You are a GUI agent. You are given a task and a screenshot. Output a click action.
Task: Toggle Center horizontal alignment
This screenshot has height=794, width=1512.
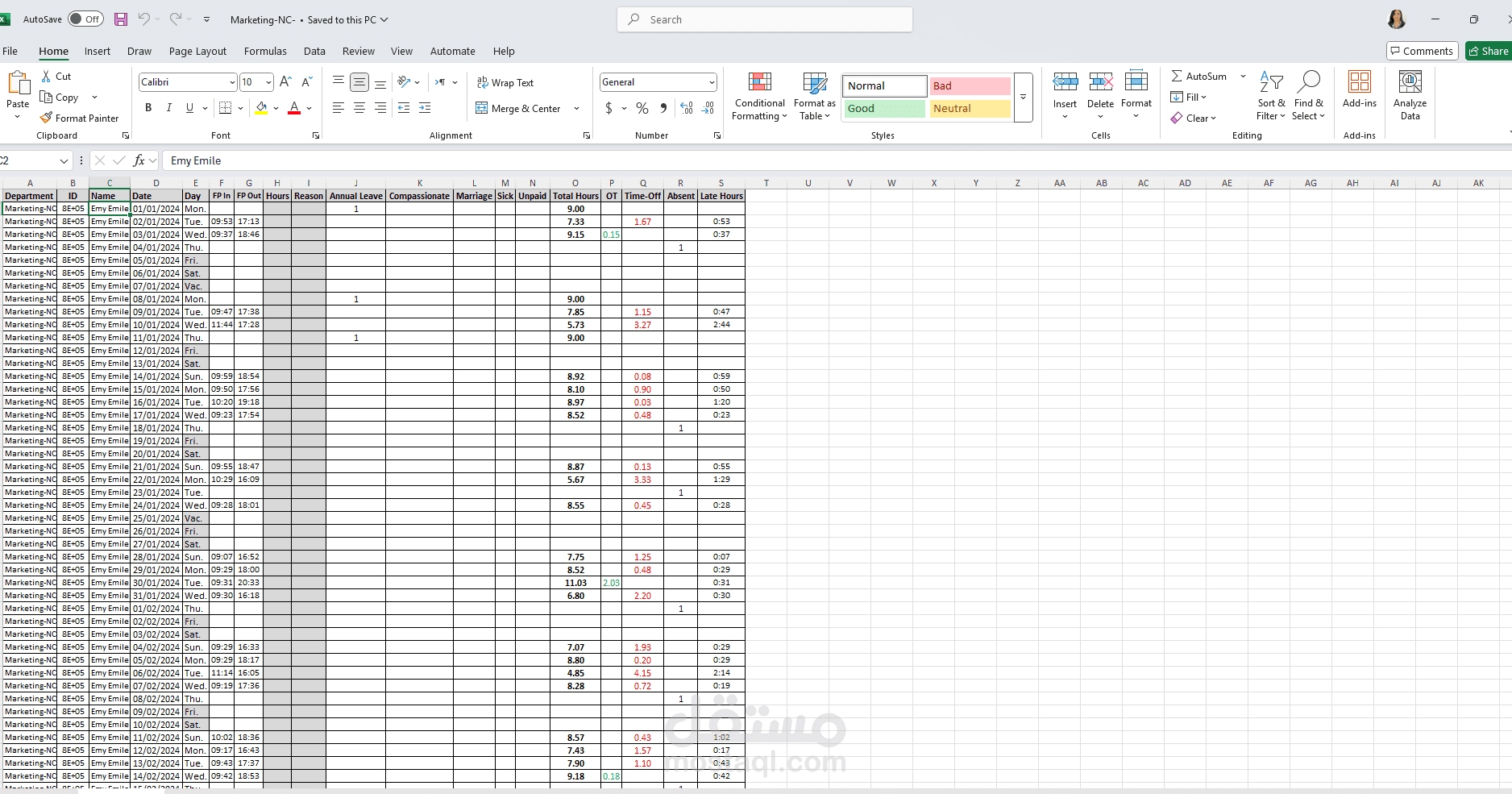(359, 107)
